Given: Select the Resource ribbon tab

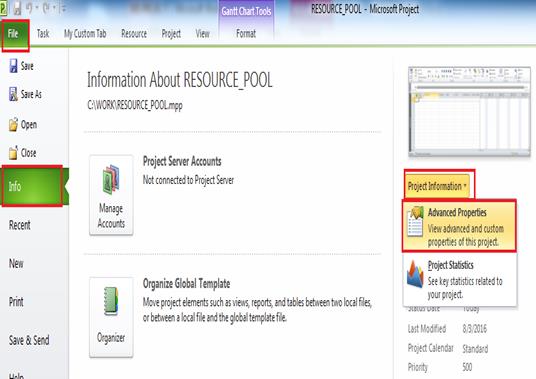Looking at the screenshot, I should [134, 33].
